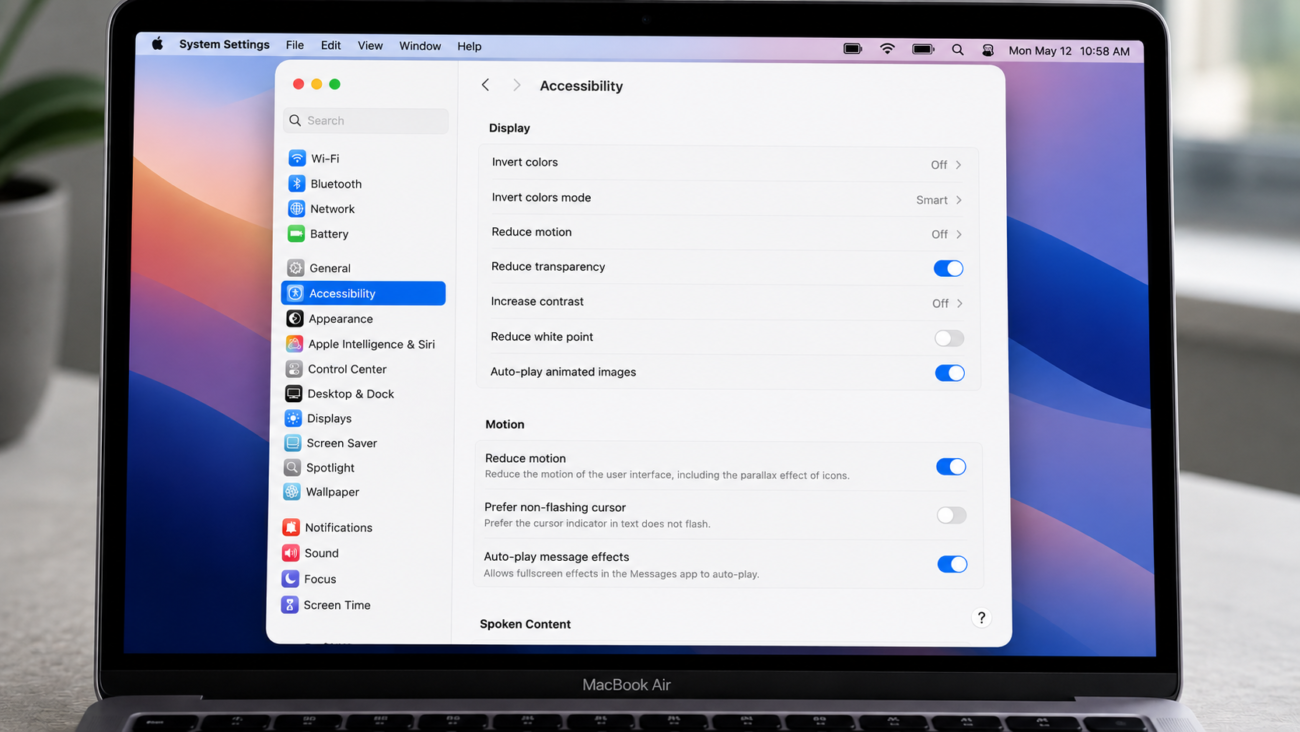
Task: Click the Bluetooth sidebar icon
Action: point(297,184)
